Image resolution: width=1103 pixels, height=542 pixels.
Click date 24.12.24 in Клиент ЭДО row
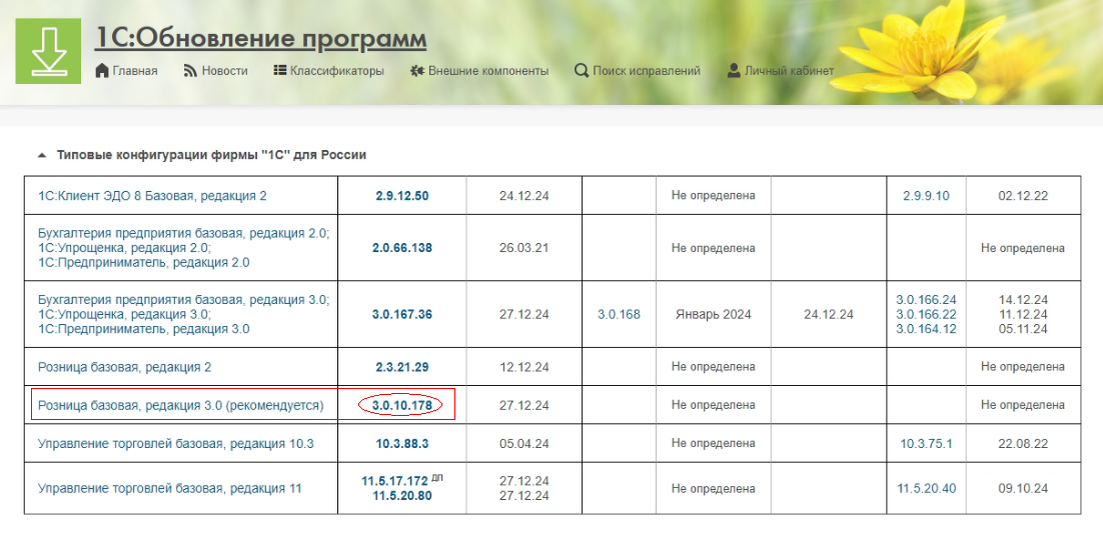524,196
